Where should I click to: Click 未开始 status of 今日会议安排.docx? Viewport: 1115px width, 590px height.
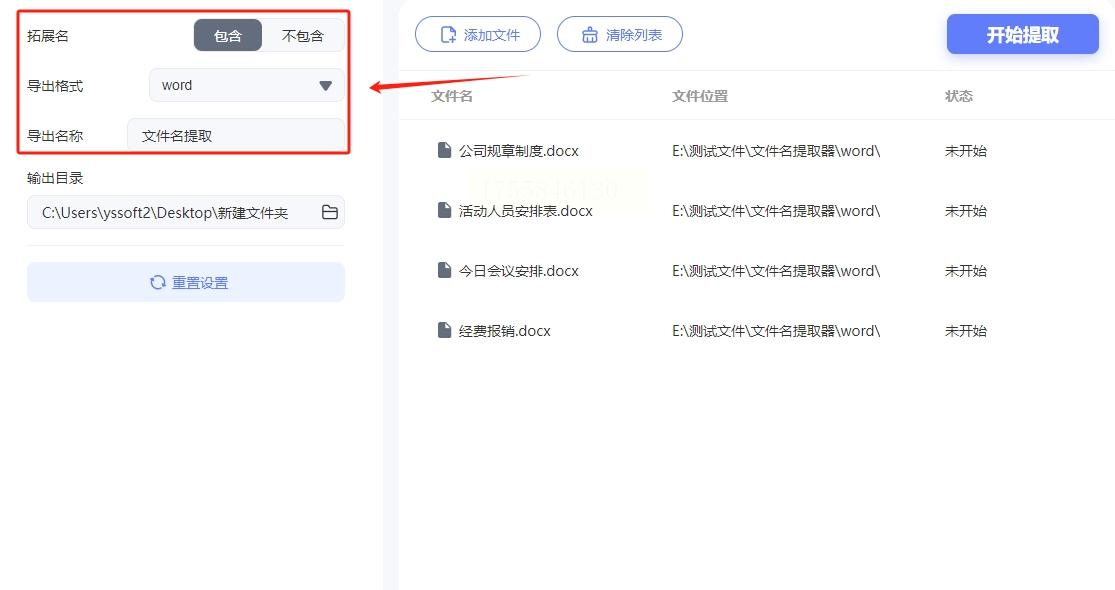coord(966,271)
